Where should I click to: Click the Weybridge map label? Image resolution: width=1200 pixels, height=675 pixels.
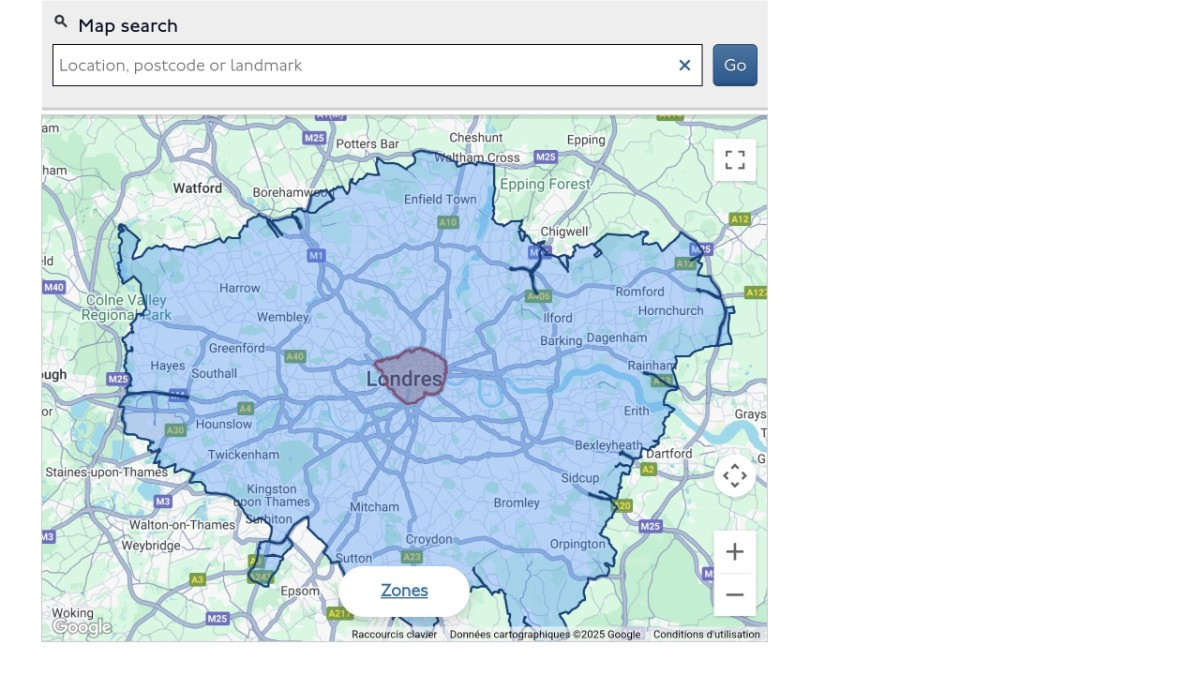point(151,546)
